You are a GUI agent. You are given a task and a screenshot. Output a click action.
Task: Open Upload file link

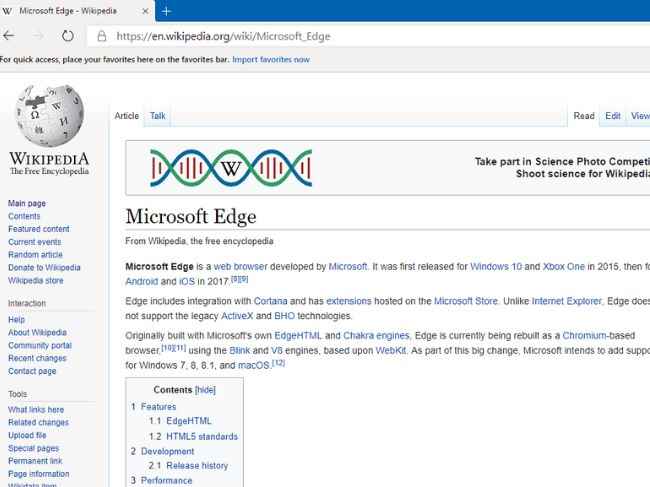[27, 435]
